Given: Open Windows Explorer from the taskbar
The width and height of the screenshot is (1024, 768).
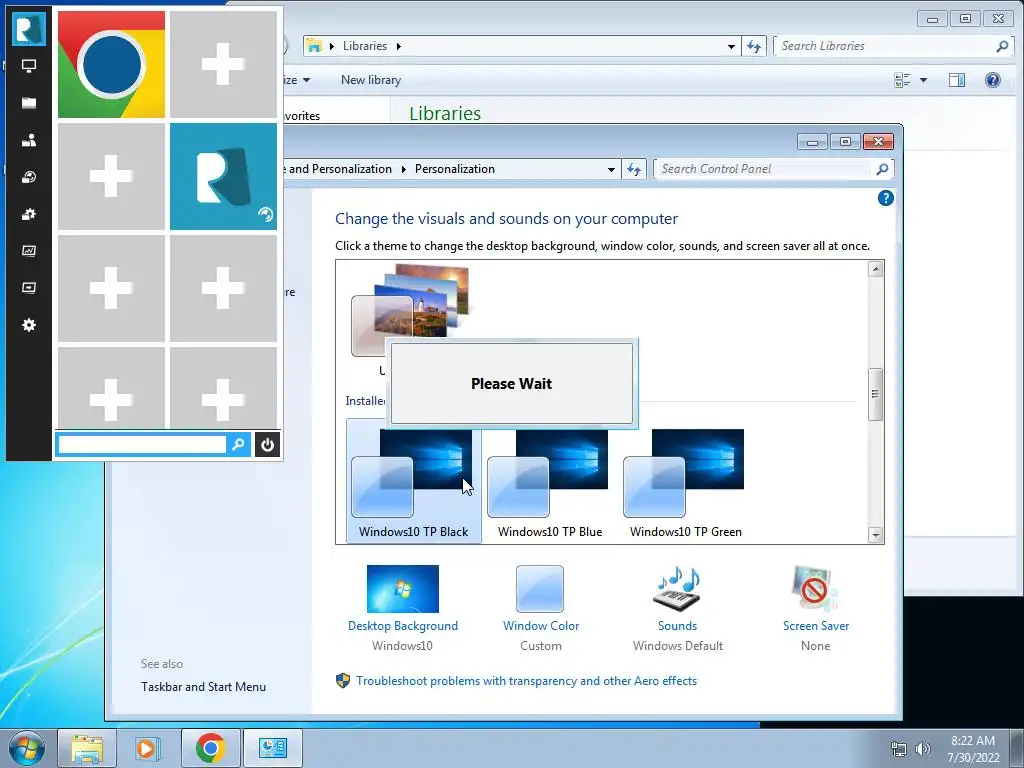Looking at the screenshot, I should coord(87,748).
